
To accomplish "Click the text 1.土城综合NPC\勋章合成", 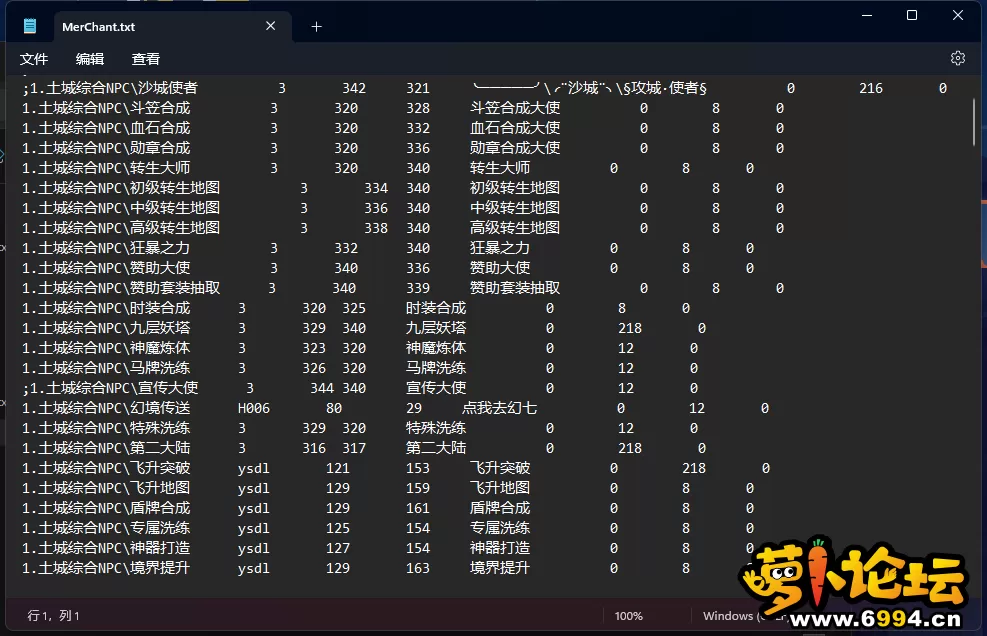I will (106, 149).
